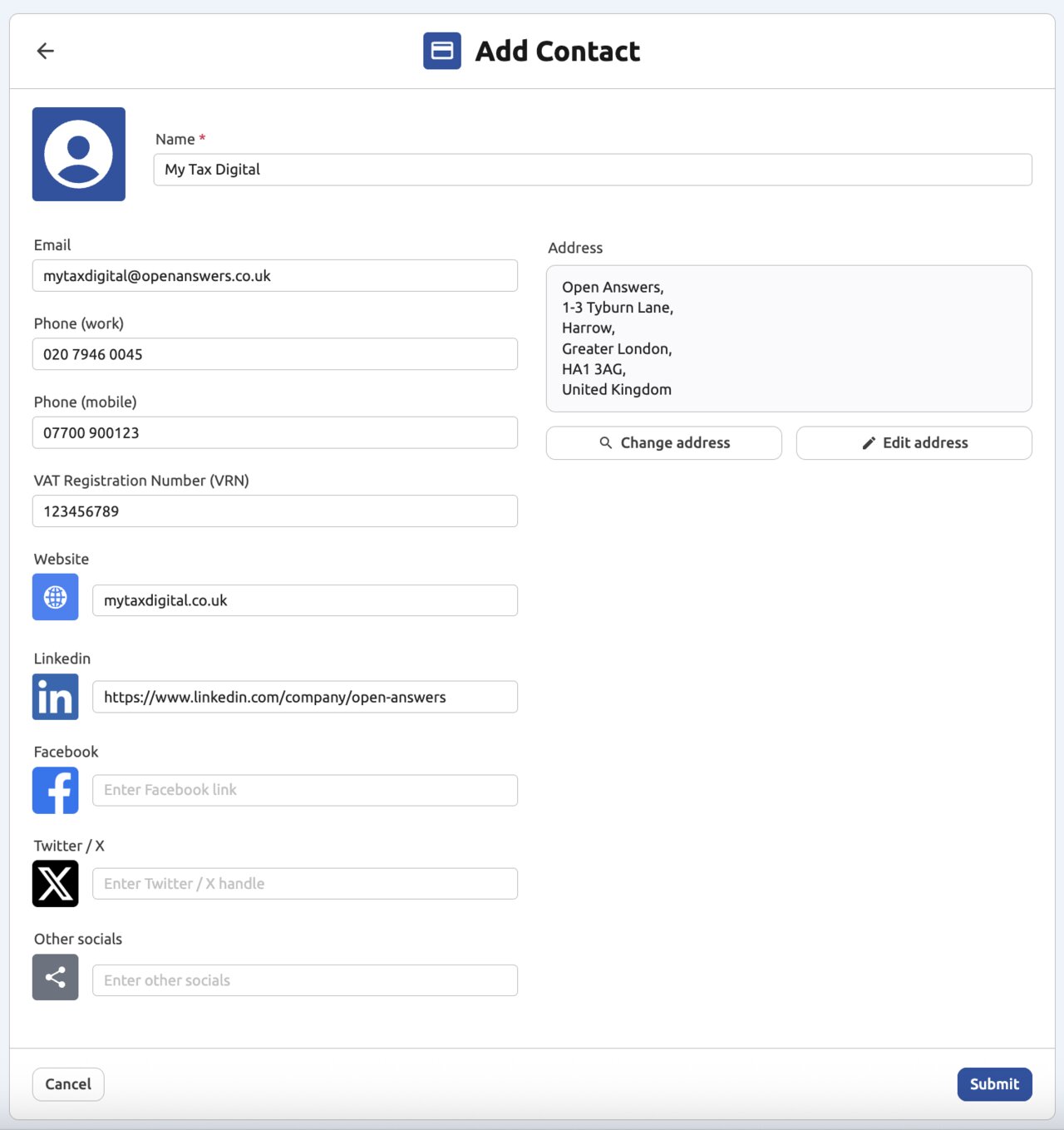The image size is (1064, 1130).
Task: Click the Add Contact card icon
Action: click(x=441, y=51)
